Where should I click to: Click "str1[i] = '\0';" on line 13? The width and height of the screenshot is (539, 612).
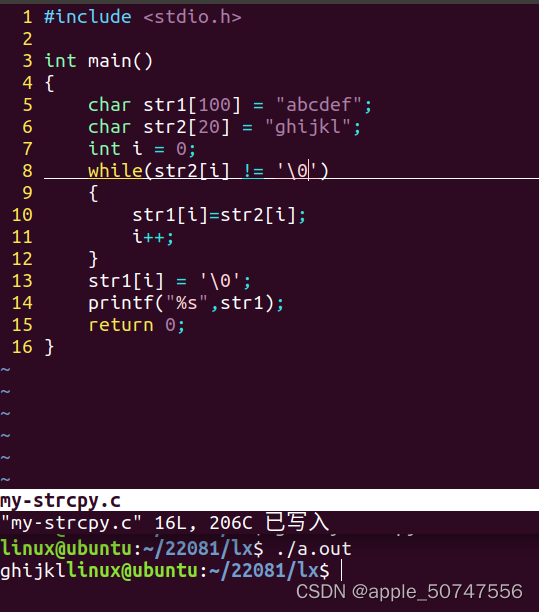[x=169, y=281]
